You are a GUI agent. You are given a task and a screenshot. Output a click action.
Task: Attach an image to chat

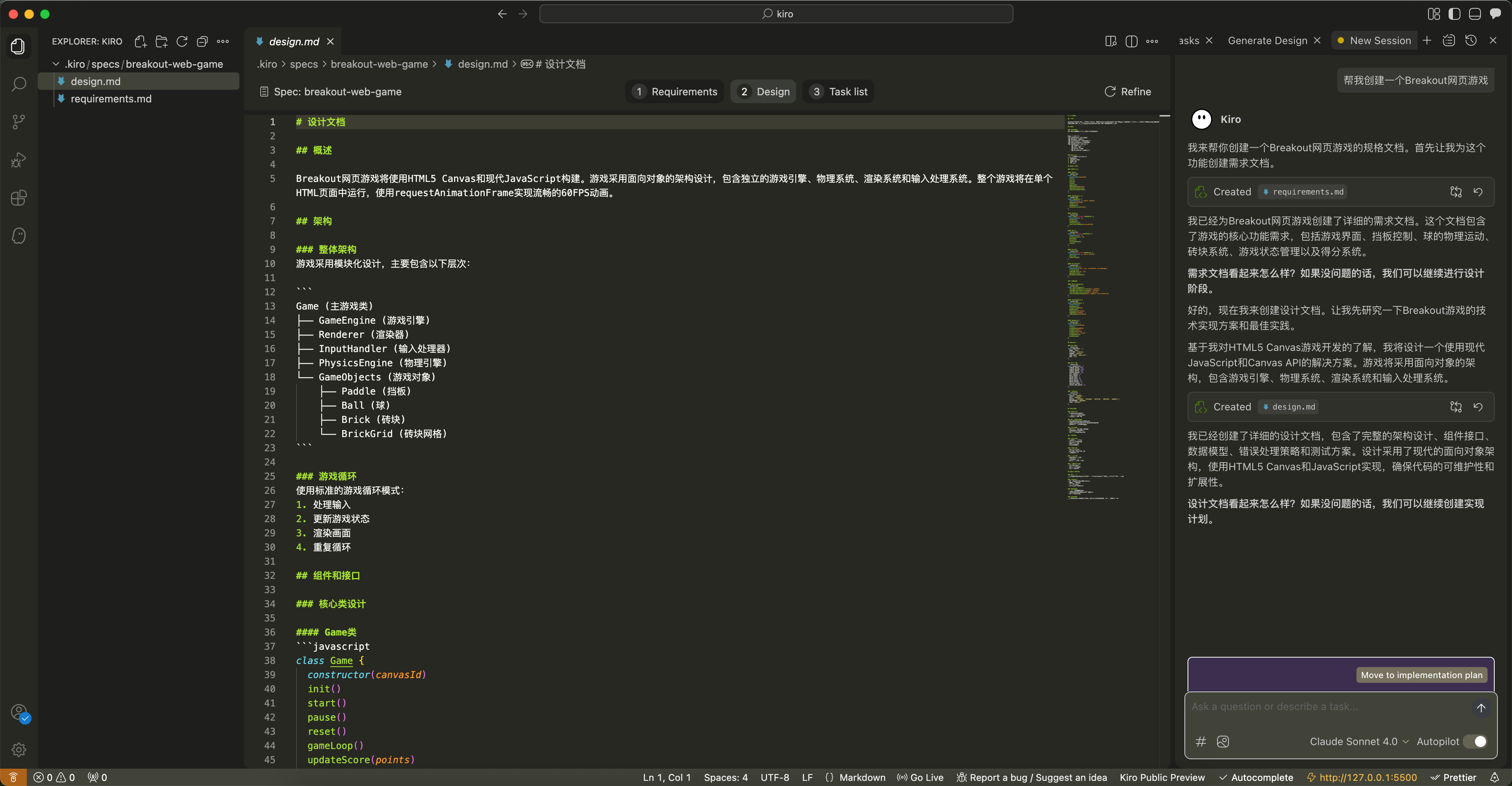[1223, 742]
